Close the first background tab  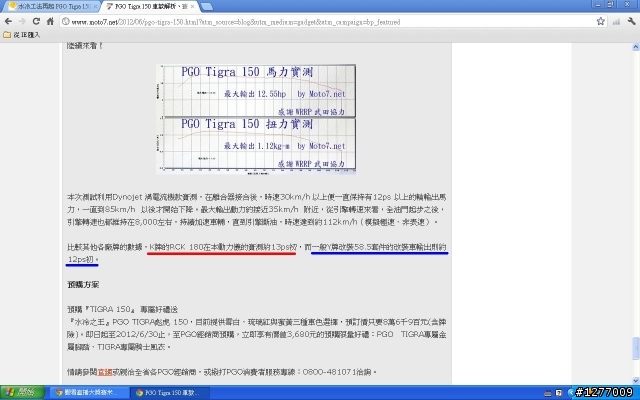click(95, 7)
